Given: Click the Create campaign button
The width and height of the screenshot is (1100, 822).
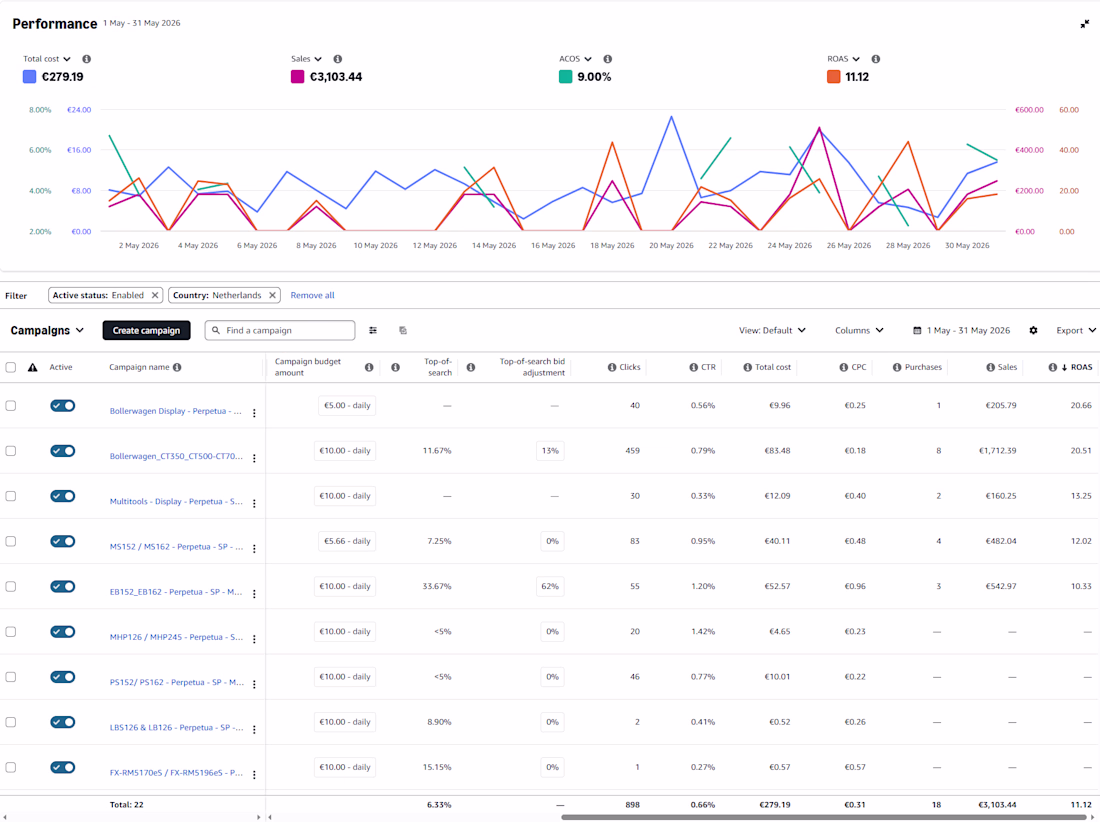Looking at the screenshot, I should click(x=147, y=330).
